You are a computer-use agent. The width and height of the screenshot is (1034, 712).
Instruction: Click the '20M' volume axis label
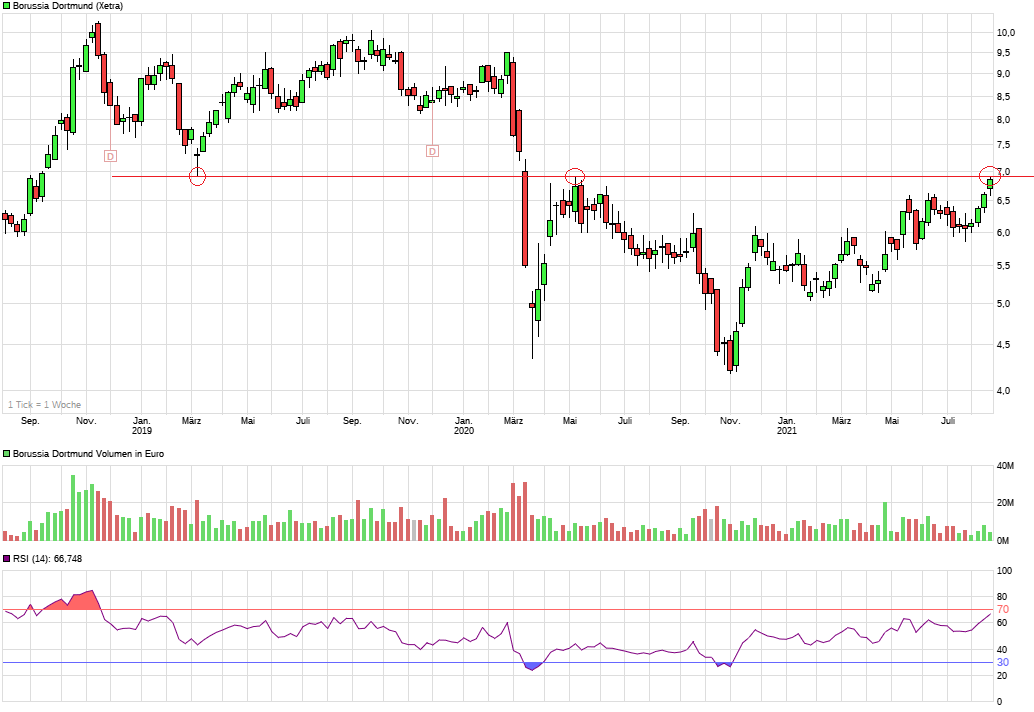click(x=1006, y=503)
